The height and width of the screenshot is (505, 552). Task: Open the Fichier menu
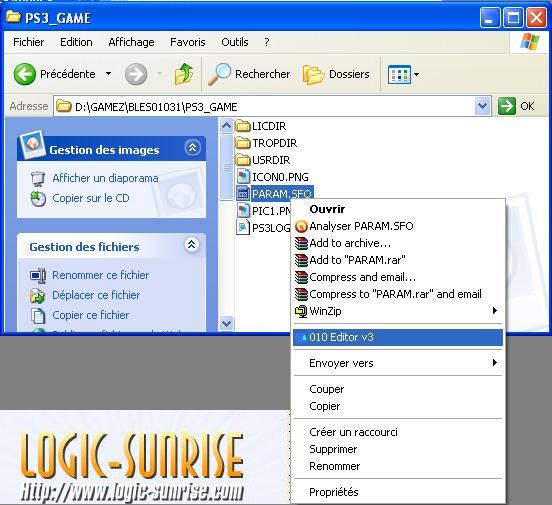pos(29,42)
